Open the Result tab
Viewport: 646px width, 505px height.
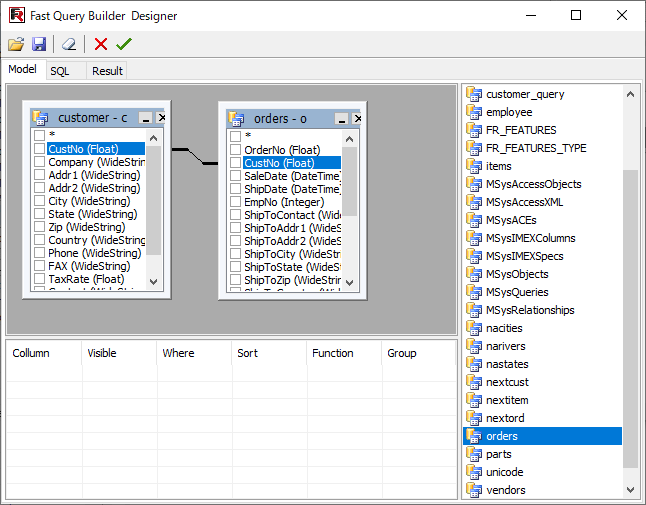coord(107,71)
